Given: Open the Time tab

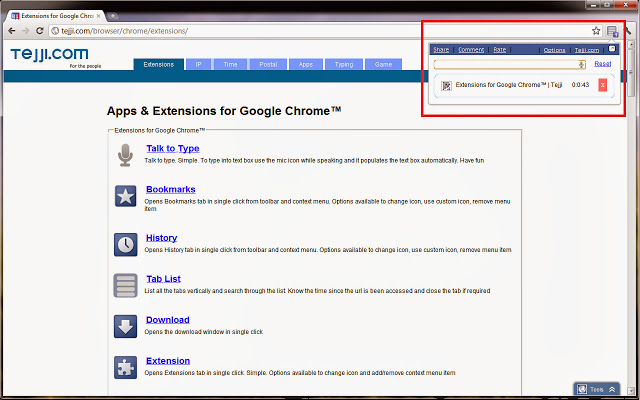Looking at the screenshot, I should (230, 64).
